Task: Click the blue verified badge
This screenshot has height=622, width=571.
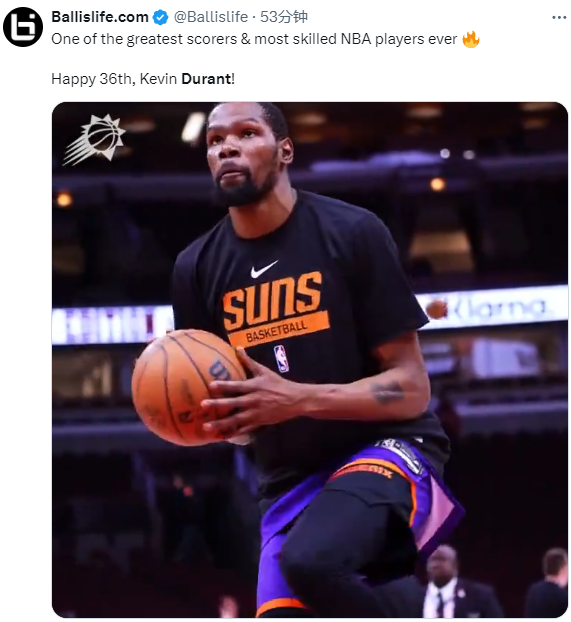Action: (160, 17)
